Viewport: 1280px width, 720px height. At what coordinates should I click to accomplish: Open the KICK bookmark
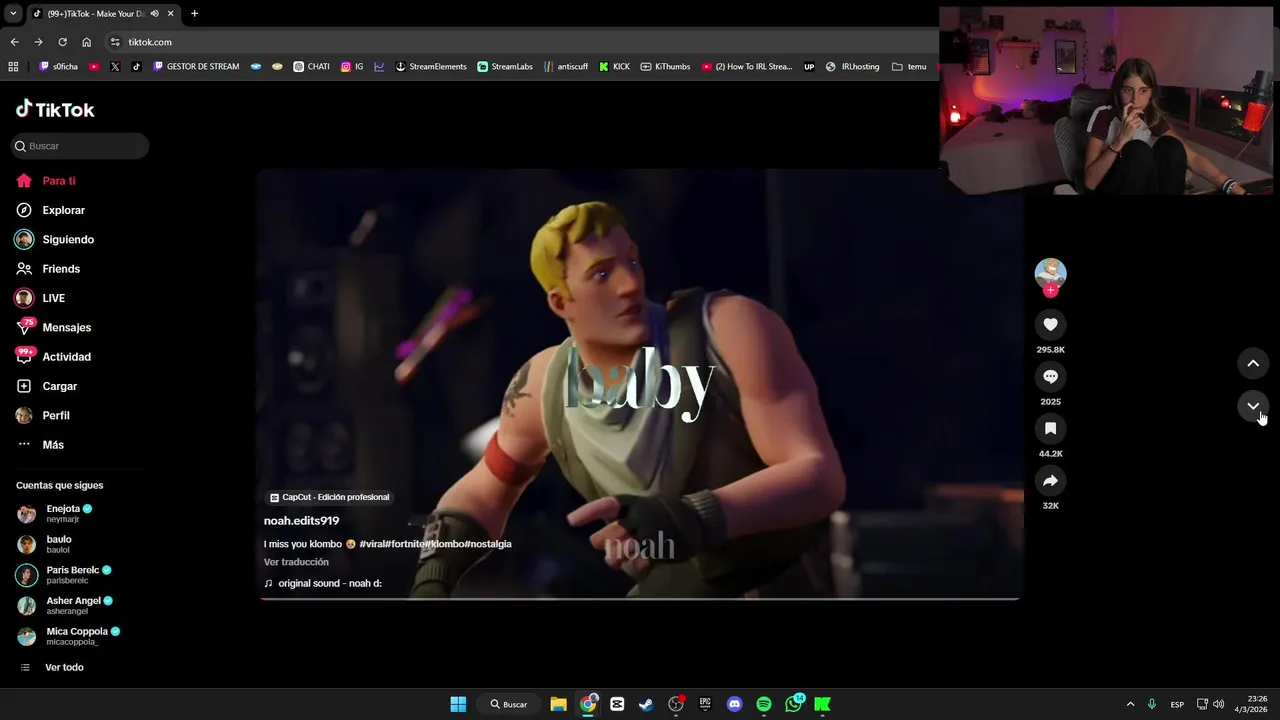coord(614,67)
